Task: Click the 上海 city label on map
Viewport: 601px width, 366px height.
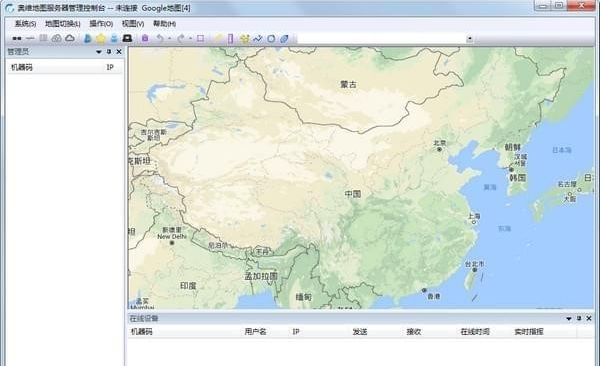Action: click(x=474, y=216)
